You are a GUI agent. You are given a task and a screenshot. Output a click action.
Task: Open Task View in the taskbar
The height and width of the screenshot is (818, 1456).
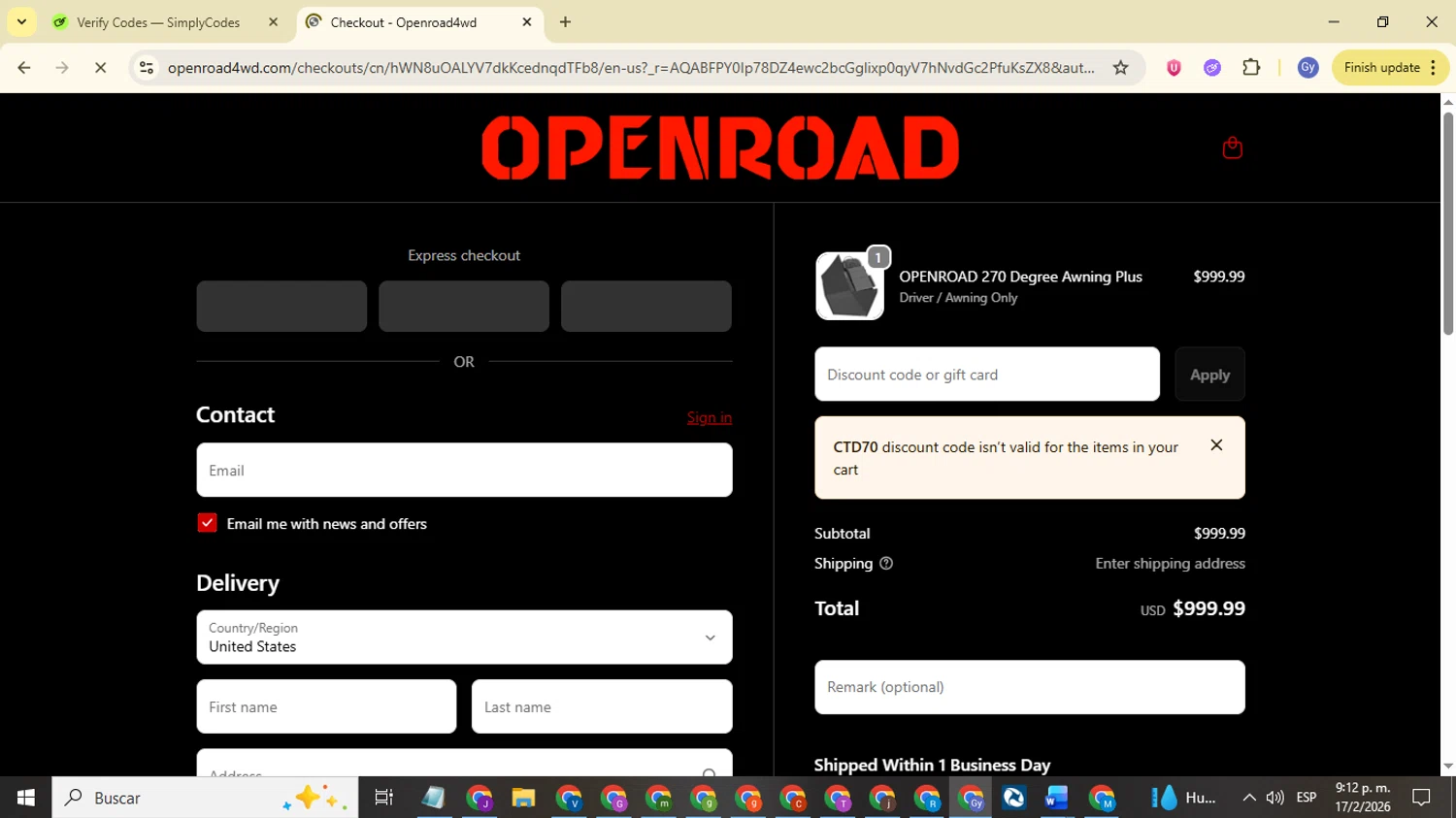coord(384,798)
